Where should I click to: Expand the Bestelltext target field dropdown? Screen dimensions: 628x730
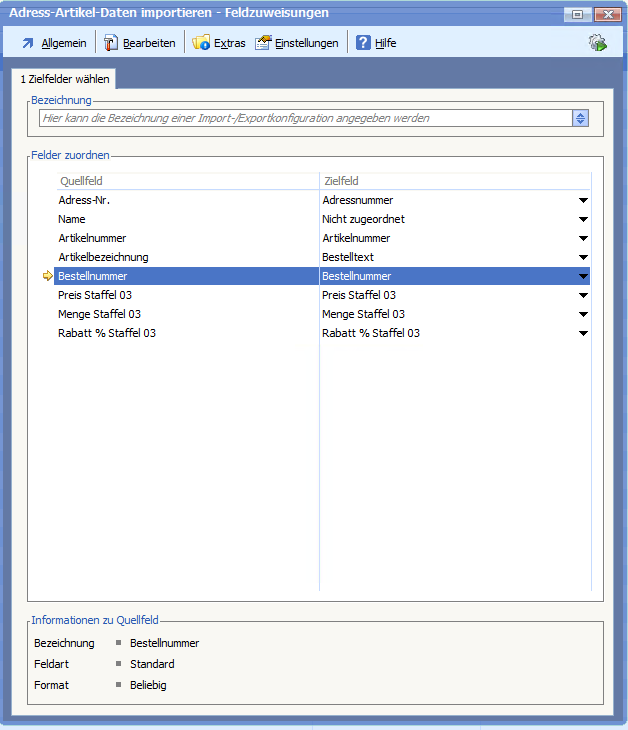tap(583, 257)
